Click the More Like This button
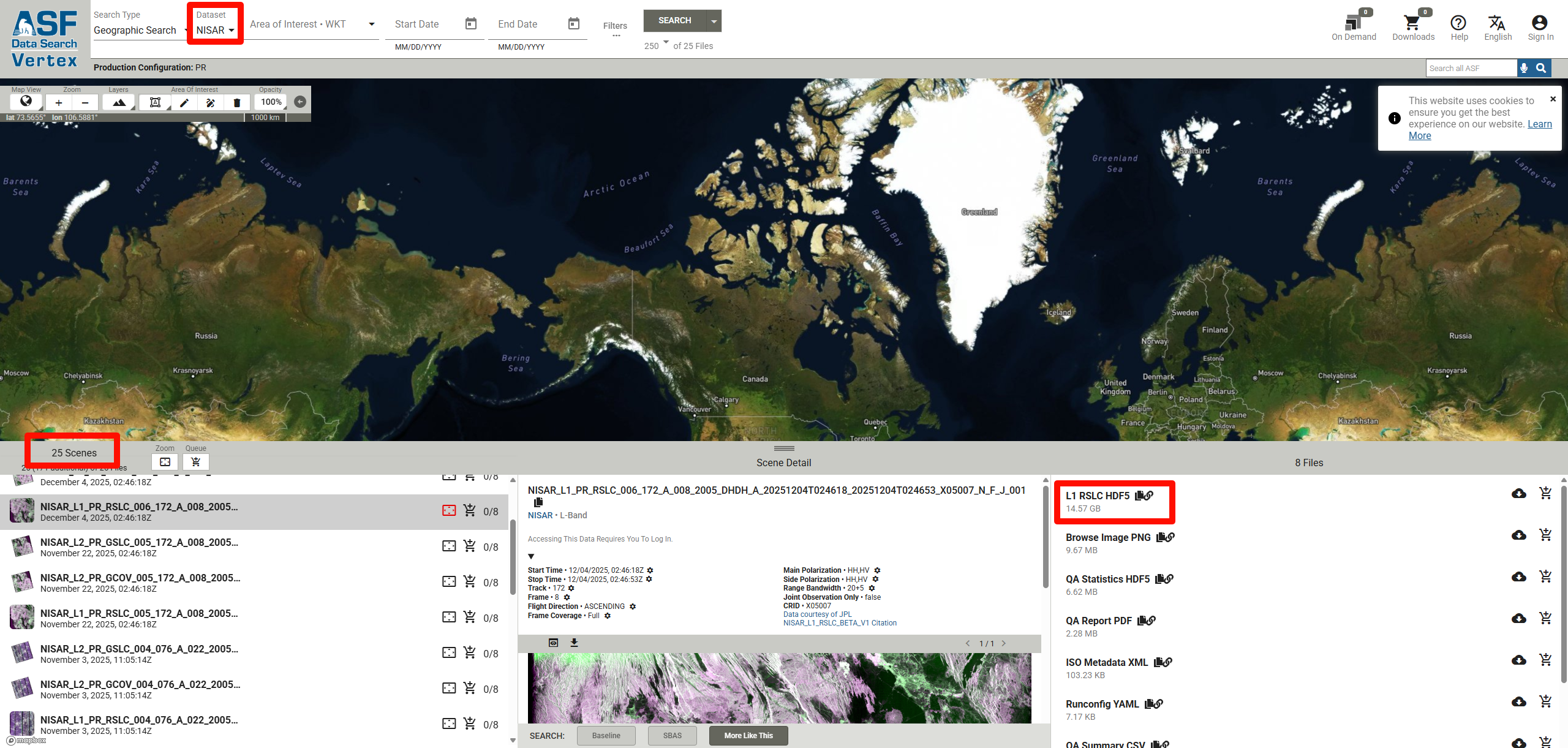Viewport: 1568px width, 748px height. pyautogui.click(x=748, y=736)
